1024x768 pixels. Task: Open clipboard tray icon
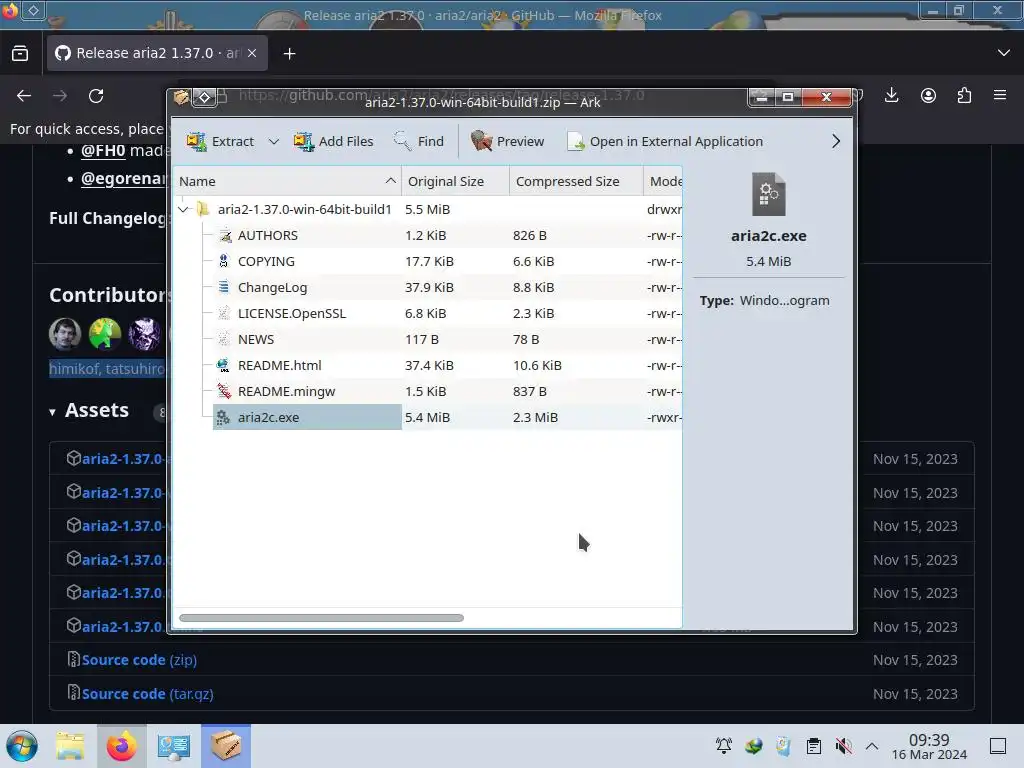[x=814, y=746]
